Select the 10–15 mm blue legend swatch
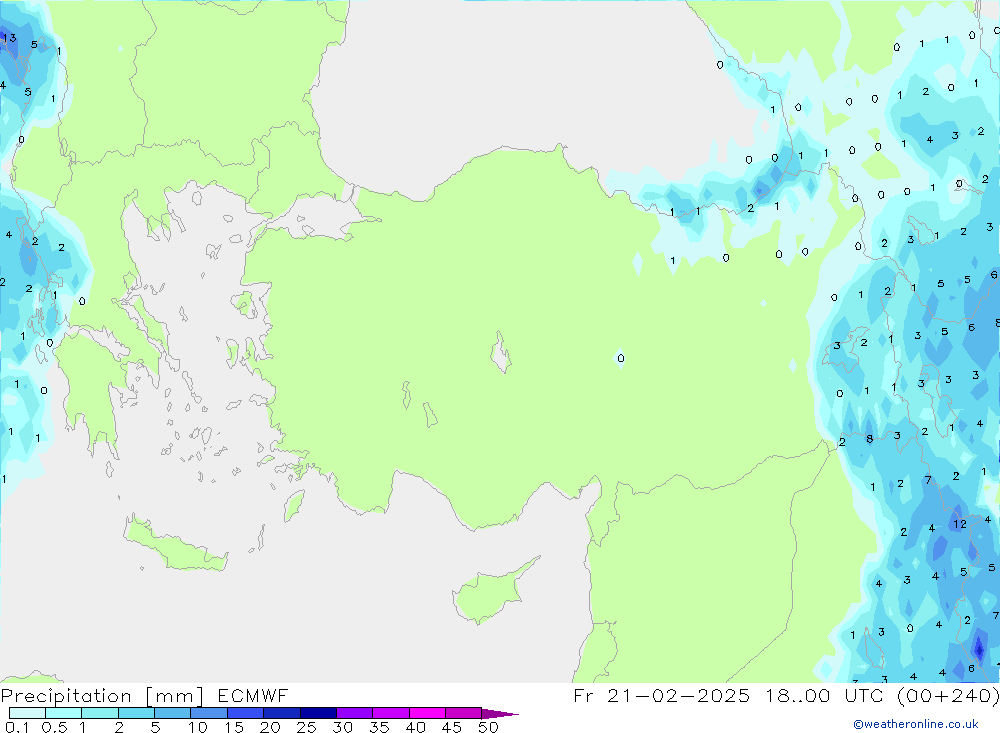The height and width of the screenshot is (733, 1000). [209, 713]
